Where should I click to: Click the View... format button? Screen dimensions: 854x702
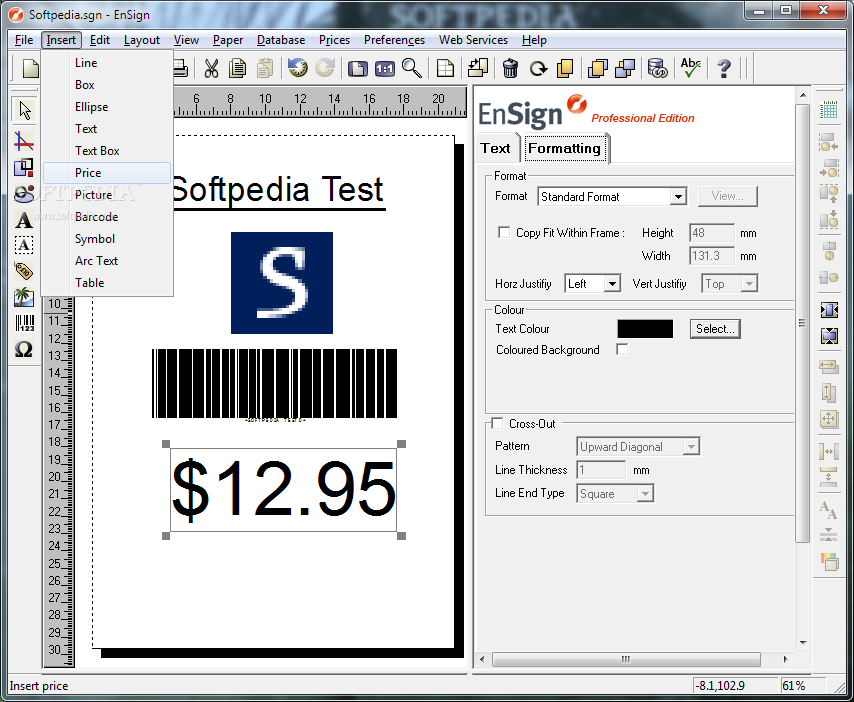click(727, 196)
